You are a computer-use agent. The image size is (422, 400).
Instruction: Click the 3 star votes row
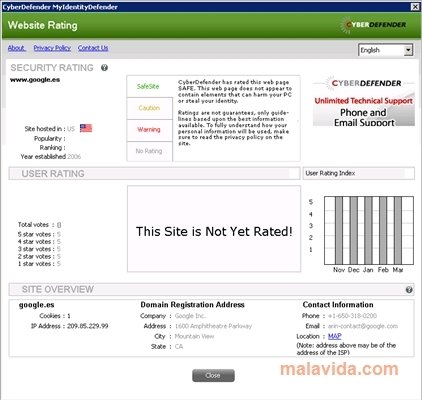tap(39, 249)
